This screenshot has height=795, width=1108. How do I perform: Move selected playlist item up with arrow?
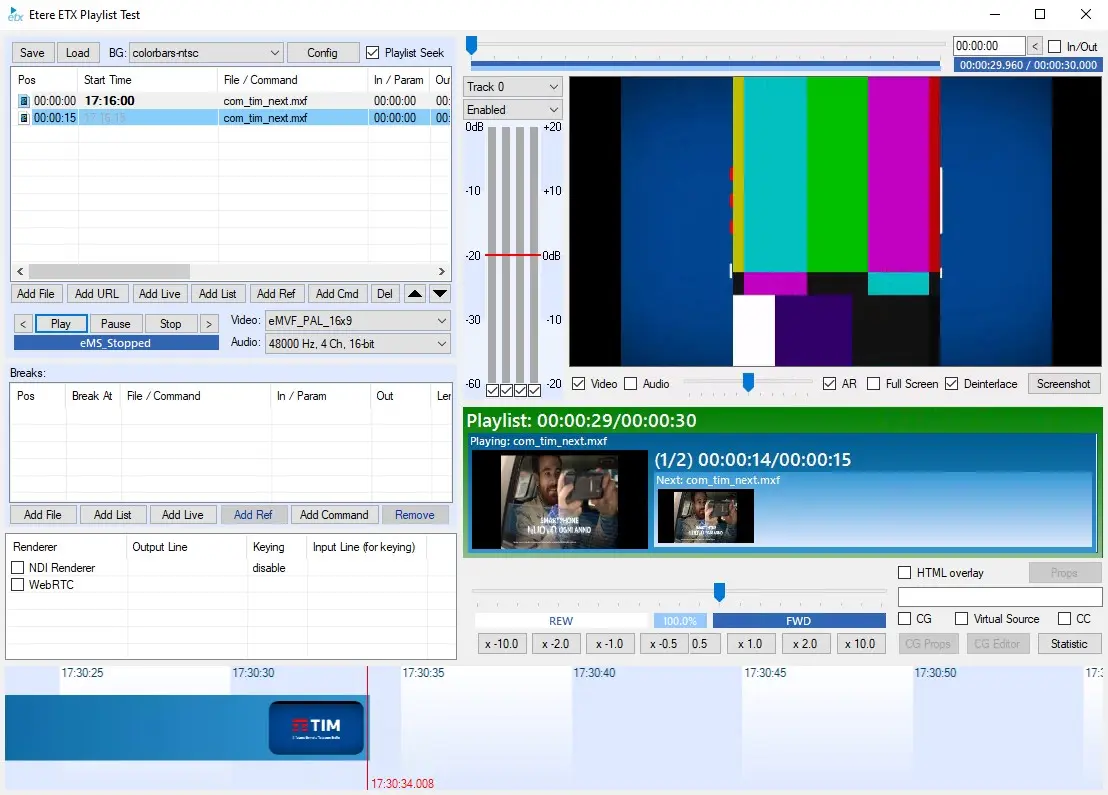pos(415,294)
